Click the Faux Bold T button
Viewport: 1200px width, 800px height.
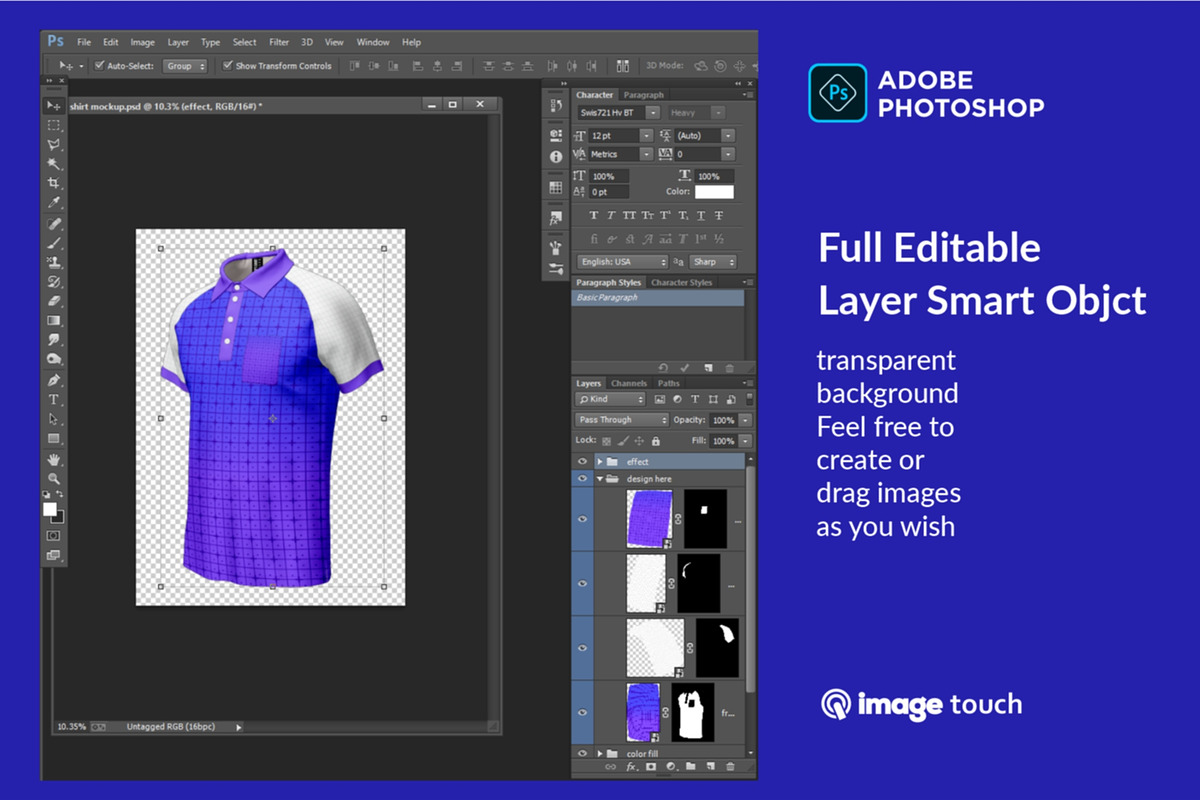pos(594,215)
